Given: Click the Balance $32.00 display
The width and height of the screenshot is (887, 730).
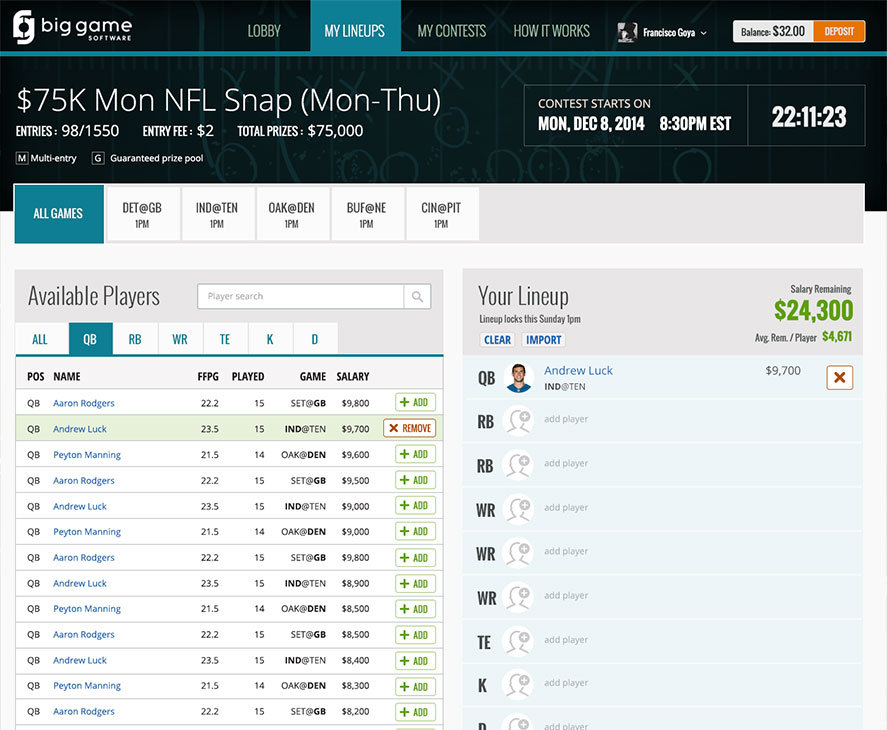Looking at the screenshot, I should pyautogui.click(x=773, y=31).
